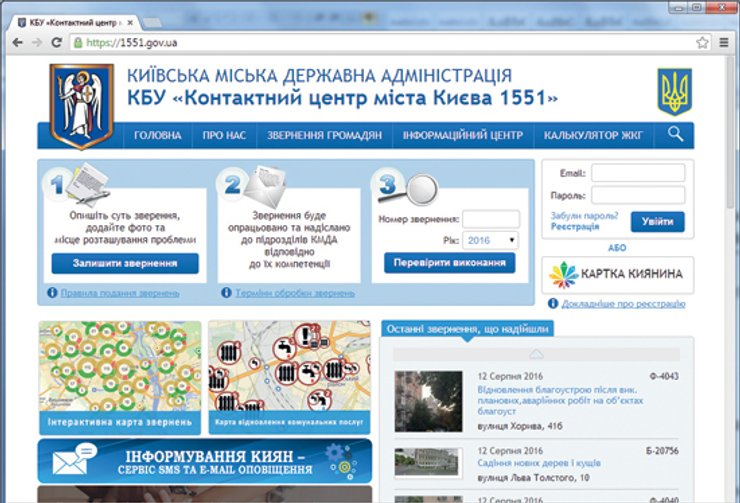Click the browser back arrow
This screenshot has width=740, height=503.
click(17, 43)
